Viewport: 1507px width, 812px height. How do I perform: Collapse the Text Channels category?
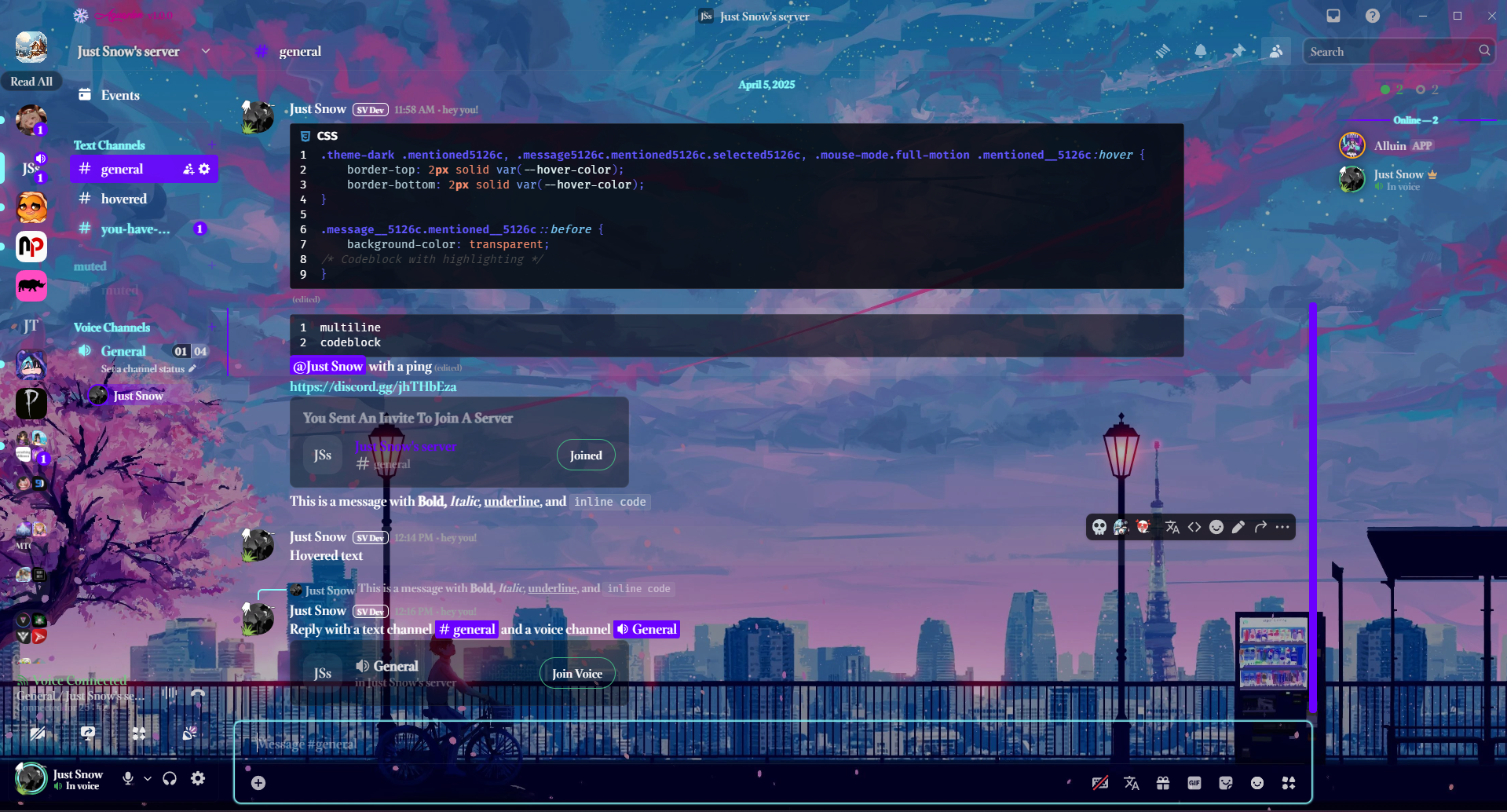[109, 145]
